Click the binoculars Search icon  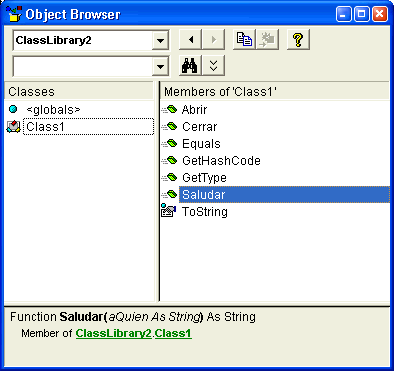[x=190, y=65]
